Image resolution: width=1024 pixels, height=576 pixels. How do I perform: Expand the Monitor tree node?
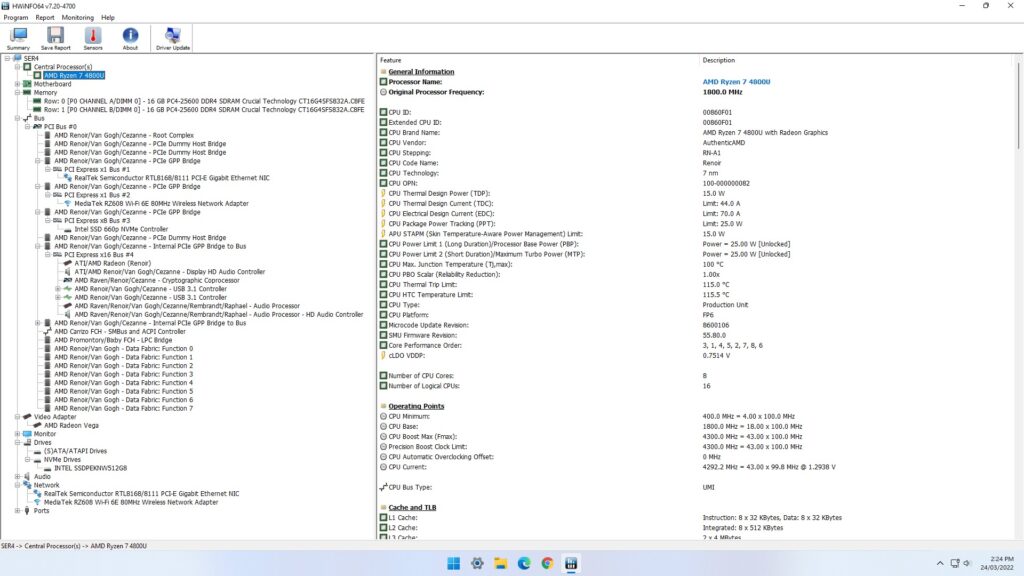point(17,434)
